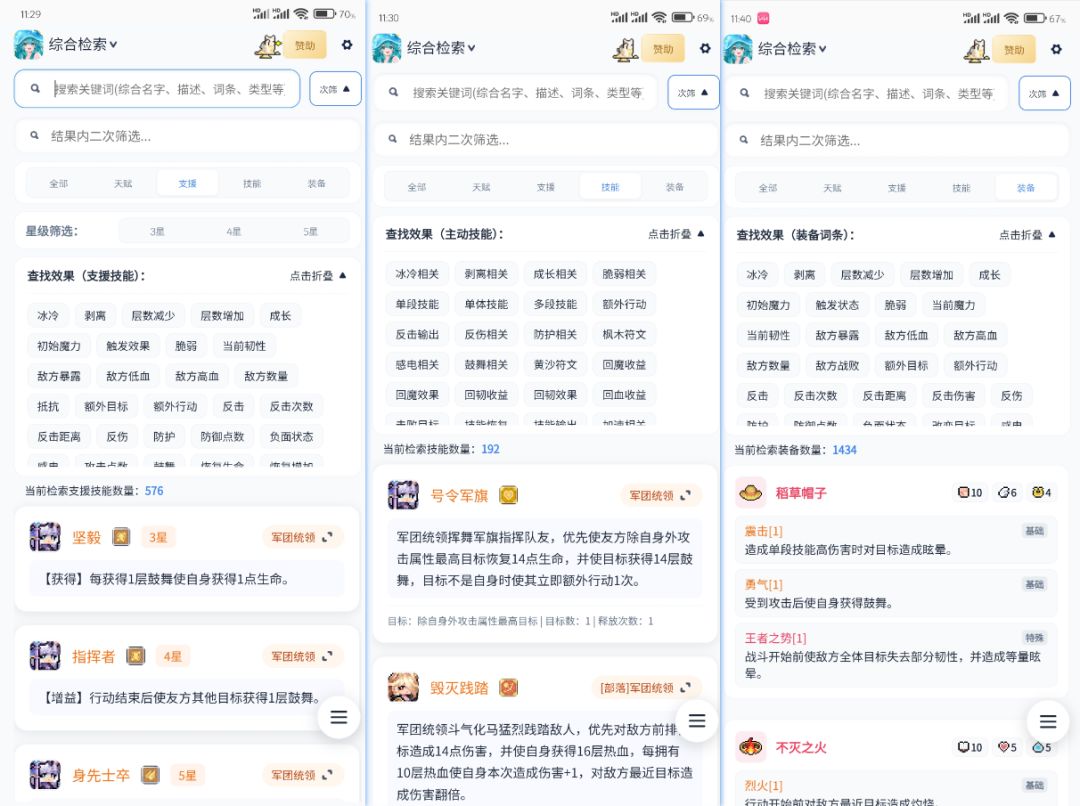Tap the blue-haired avatar in 11:30 screen
Image resolution: width=1080 pixels, height=806 pixels.
tap(386, 48)
